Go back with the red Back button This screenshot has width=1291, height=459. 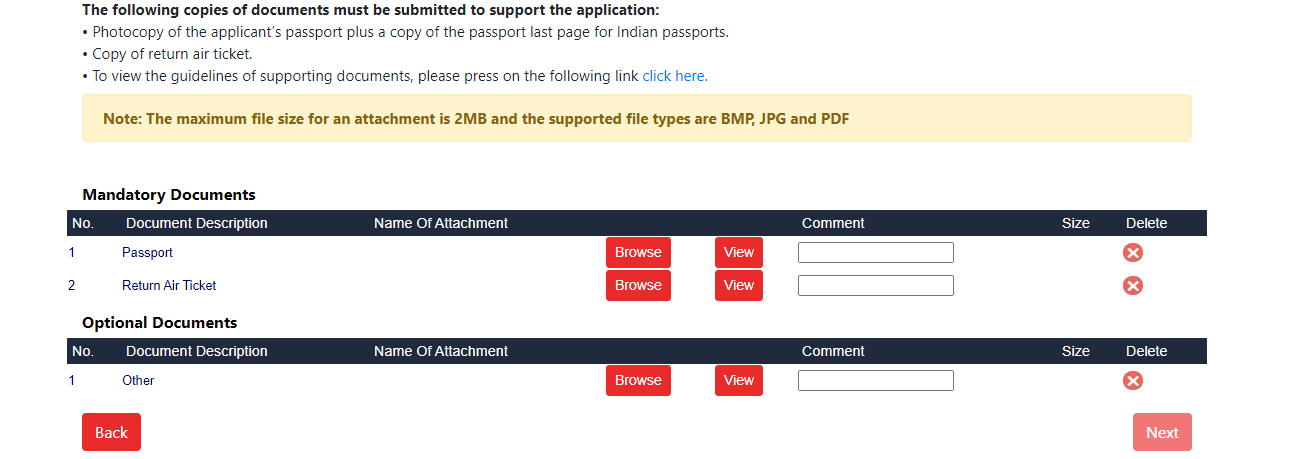tap(111, 432)
